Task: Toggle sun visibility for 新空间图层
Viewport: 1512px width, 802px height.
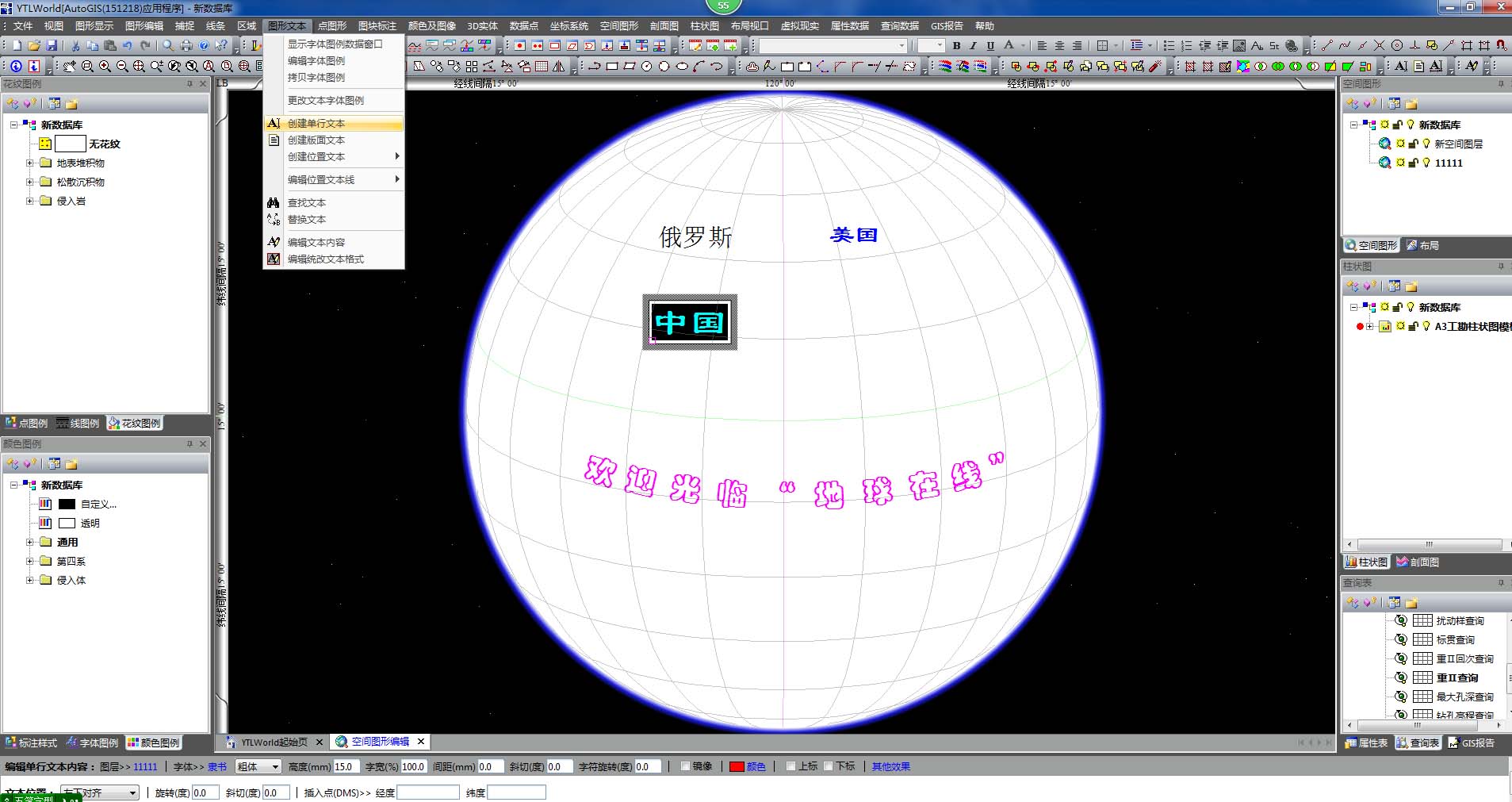Action: pos(1400,144)
